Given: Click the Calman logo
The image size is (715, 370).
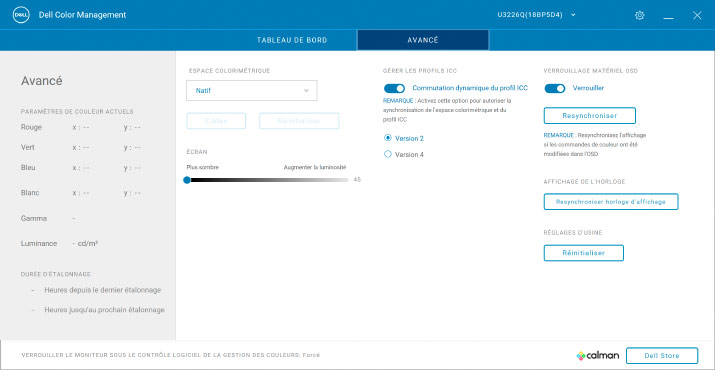Looking at the screenshot, I should [x=597, y=355].
